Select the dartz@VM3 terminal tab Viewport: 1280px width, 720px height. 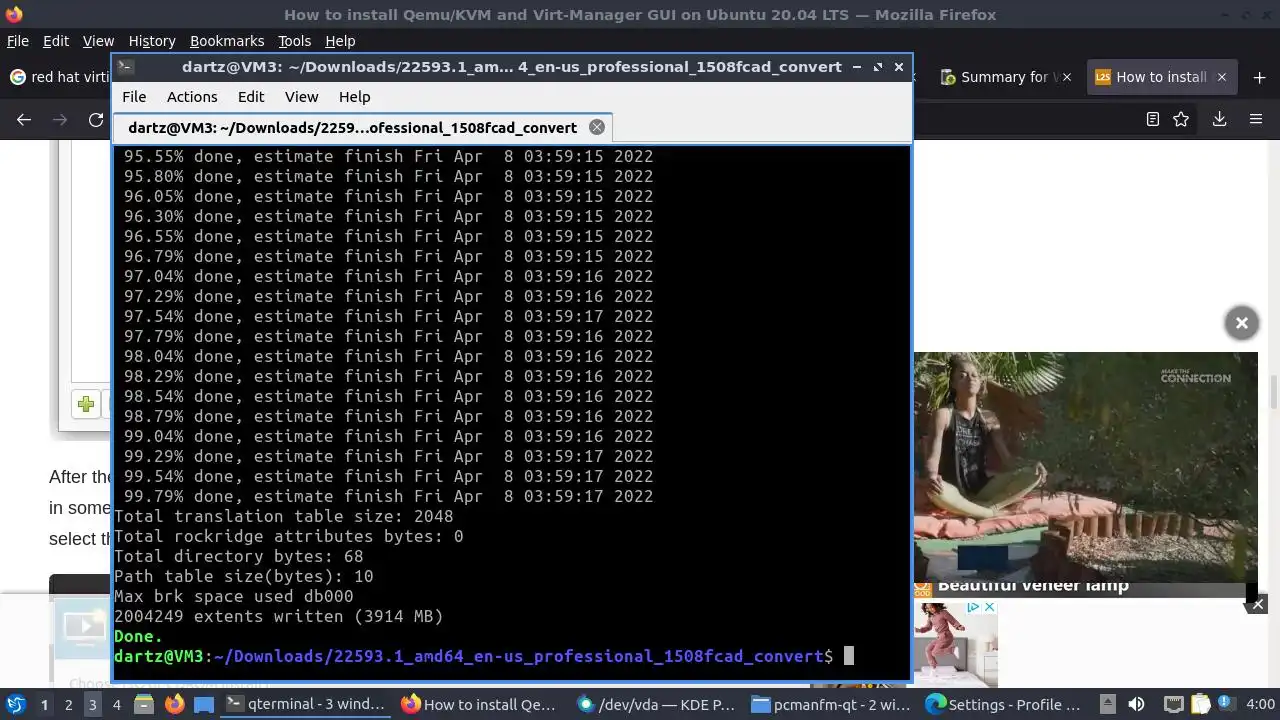pyautogui.click(x=362, y=127)
